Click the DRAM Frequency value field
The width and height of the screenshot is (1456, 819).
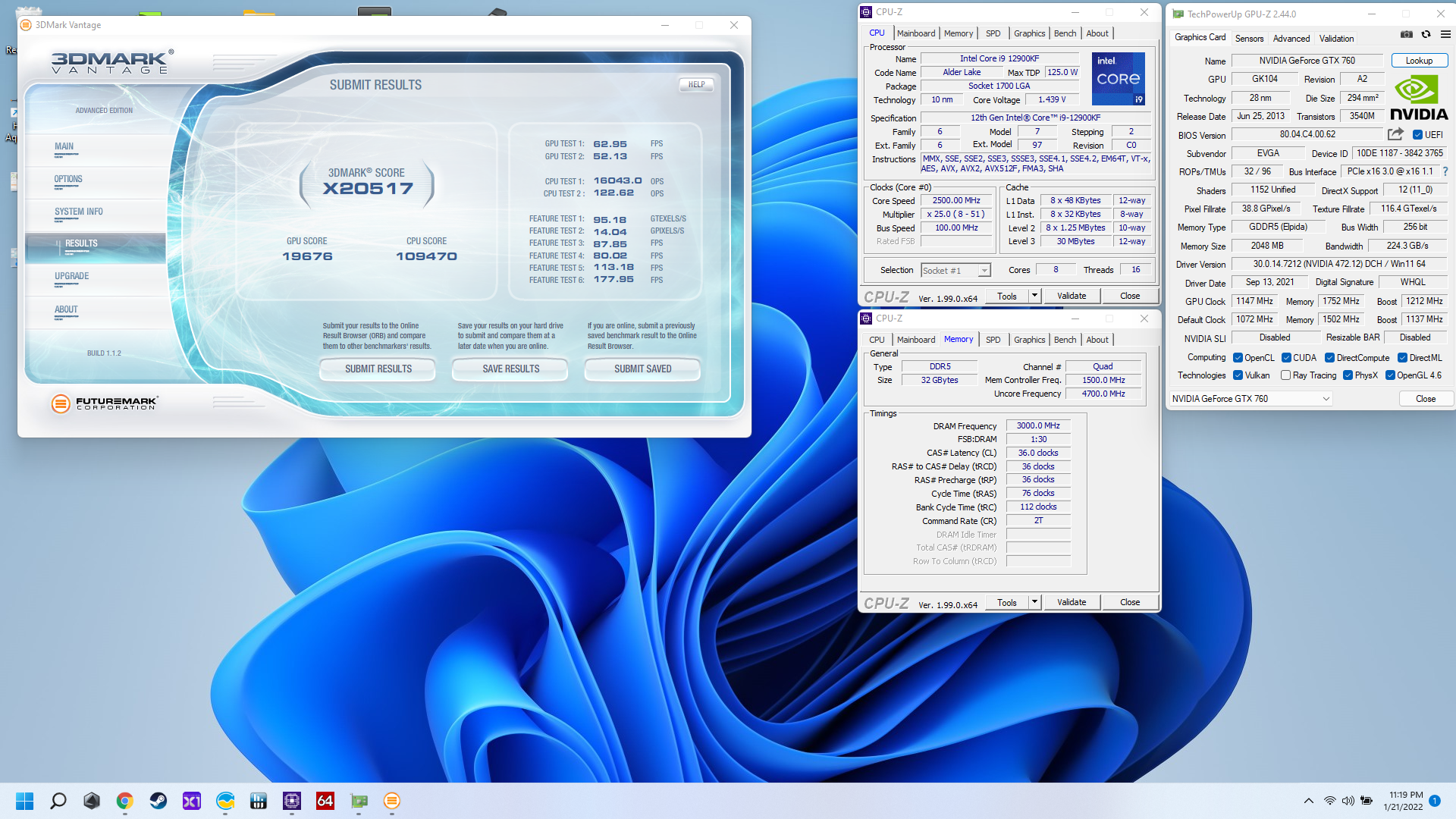(1037, 426)
